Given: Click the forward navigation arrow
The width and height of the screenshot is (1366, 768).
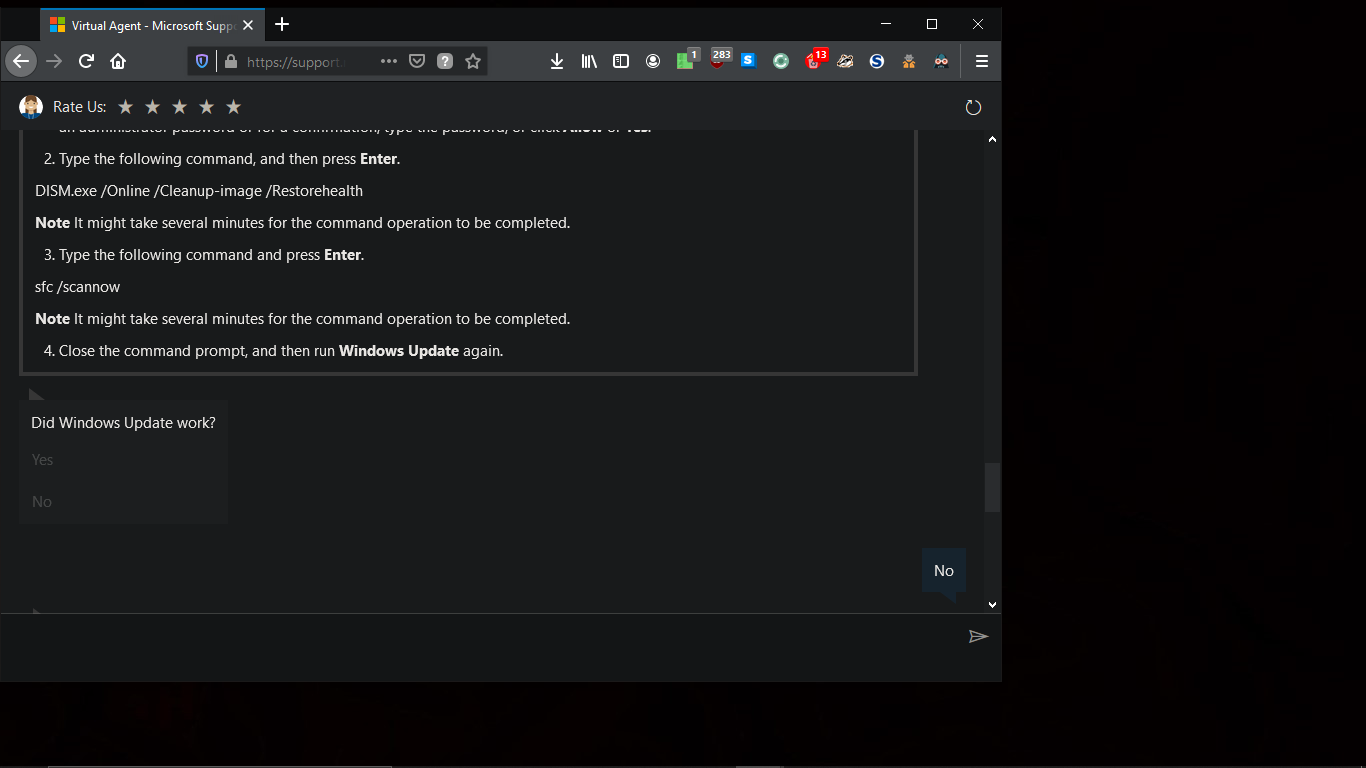Looking at the screenshot, I should 54,61.
